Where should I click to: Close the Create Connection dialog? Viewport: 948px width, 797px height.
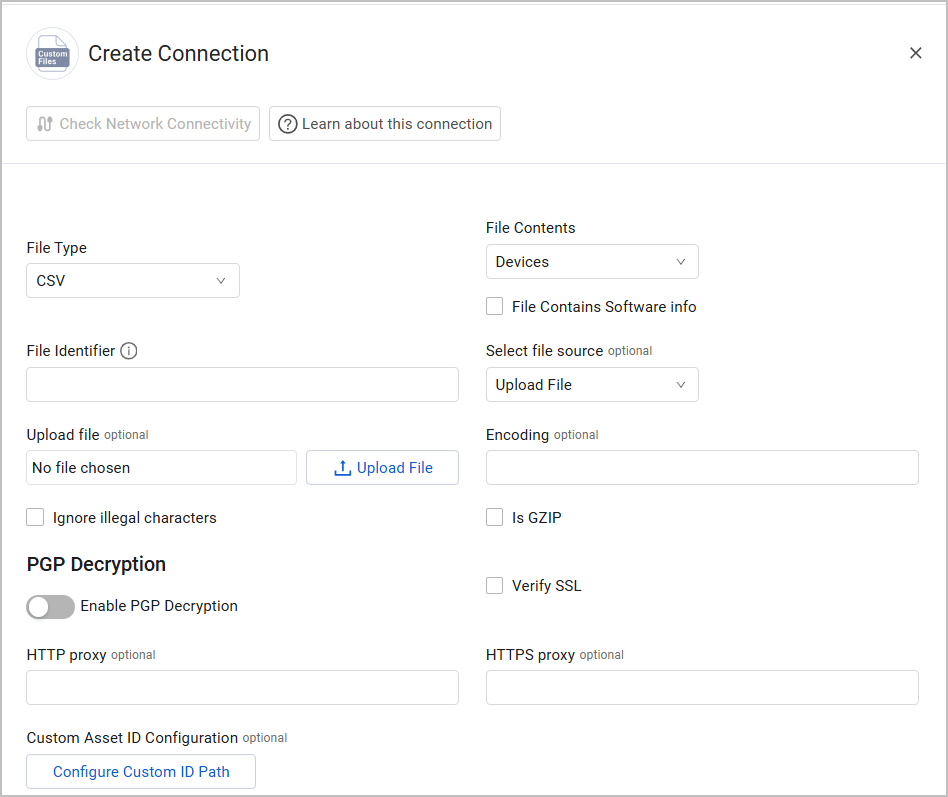click(x=915, y=53)
